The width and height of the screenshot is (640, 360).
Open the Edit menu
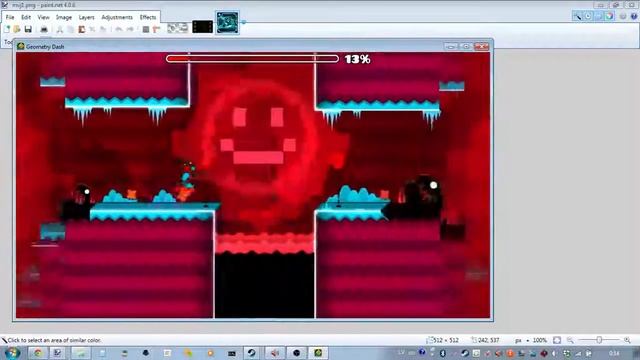pos(26,17)
